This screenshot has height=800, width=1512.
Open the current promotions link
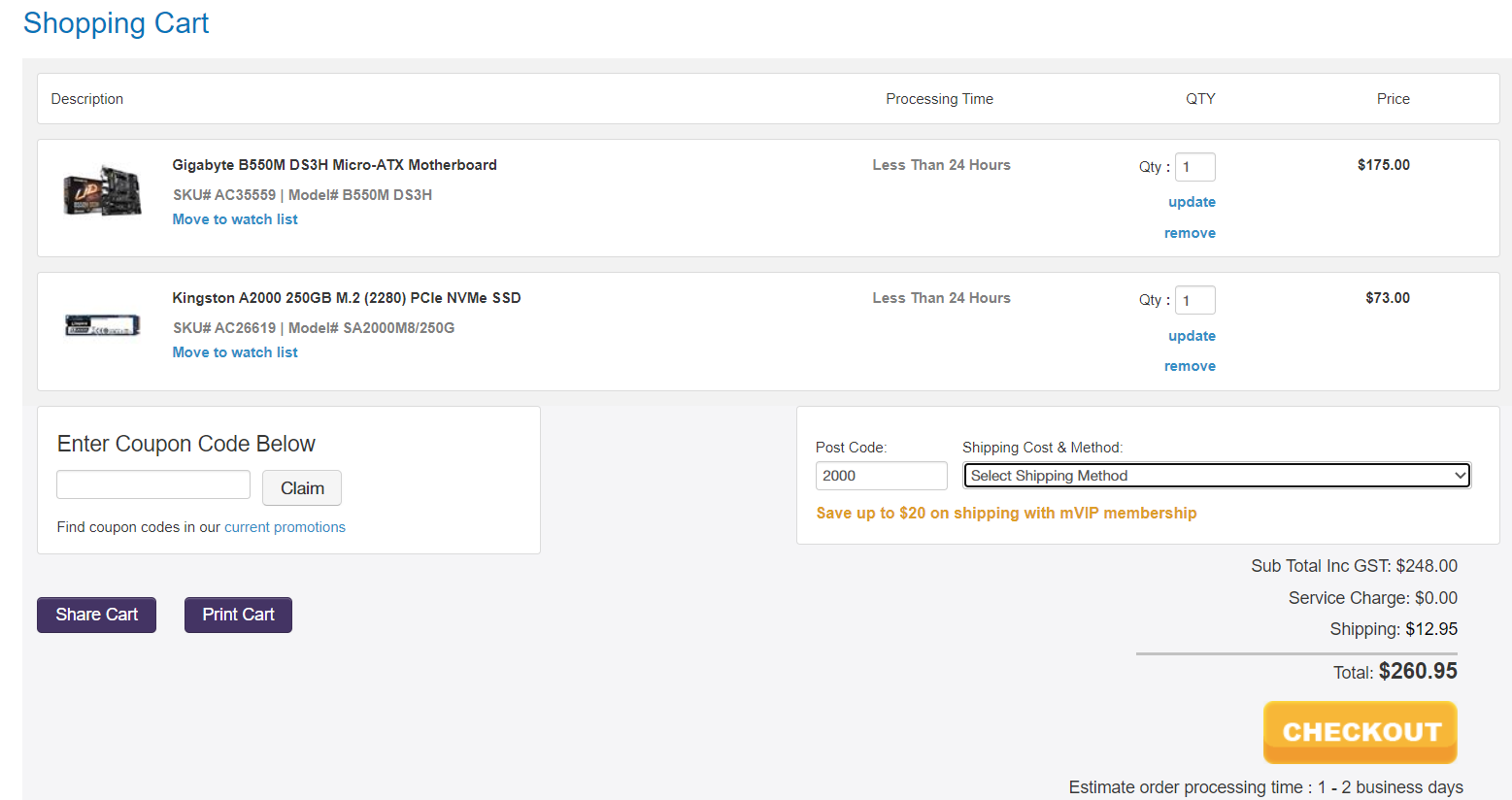click(x=285, y=527)
